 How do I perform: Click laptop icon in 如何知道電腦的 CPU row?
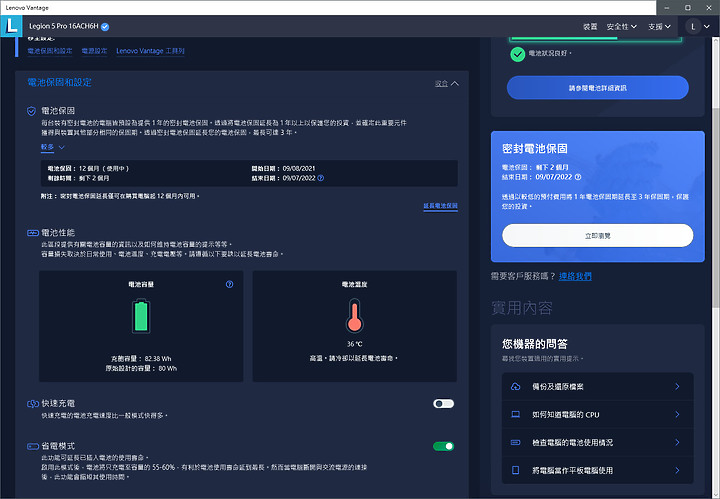coord(516,415)
